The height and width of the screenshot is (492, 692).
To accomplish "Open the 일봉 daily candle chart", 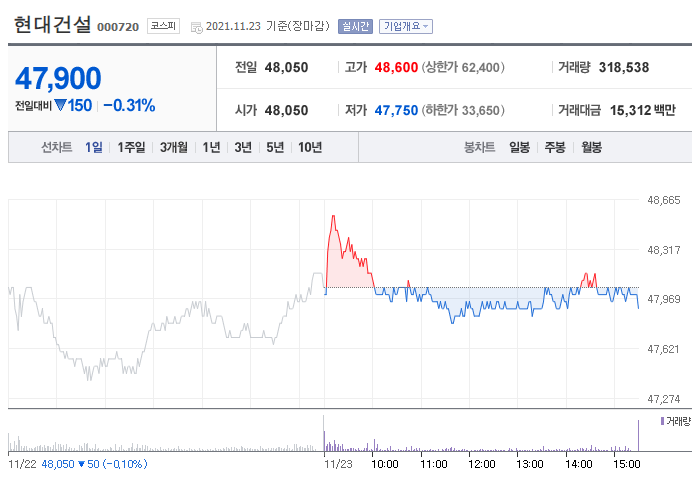I will click(519, 147).
